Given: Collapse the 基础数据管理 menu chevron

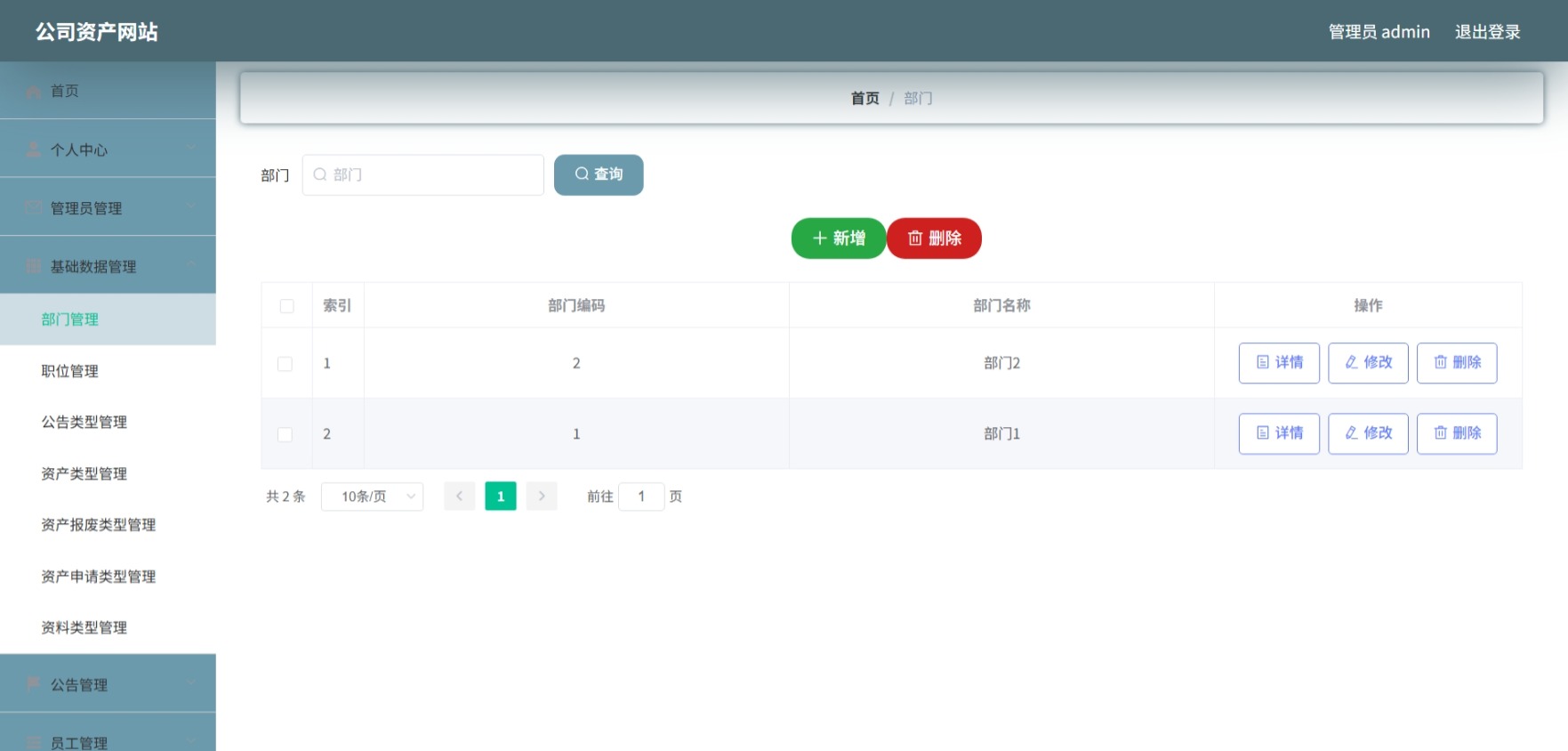Looking at the screenshot, I should (192, 264).
